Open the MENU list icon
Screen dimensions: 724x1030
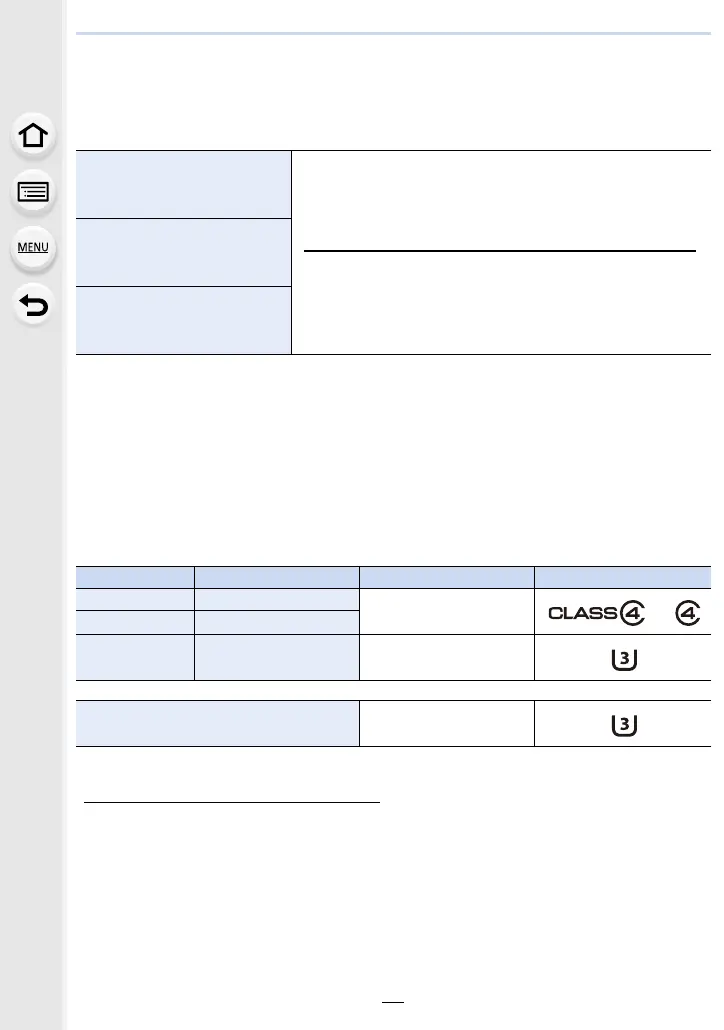tap(33, 248)
